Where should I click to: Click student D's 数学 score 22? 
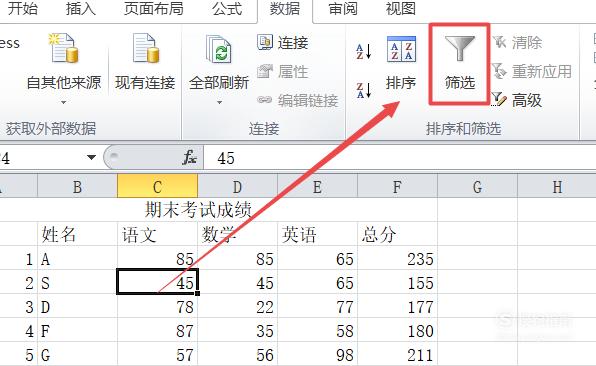point(238,306)
